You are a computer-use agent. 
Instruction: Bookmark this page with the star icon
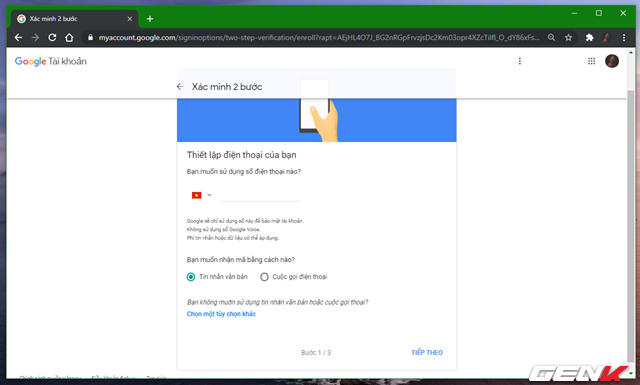point(569,38)
